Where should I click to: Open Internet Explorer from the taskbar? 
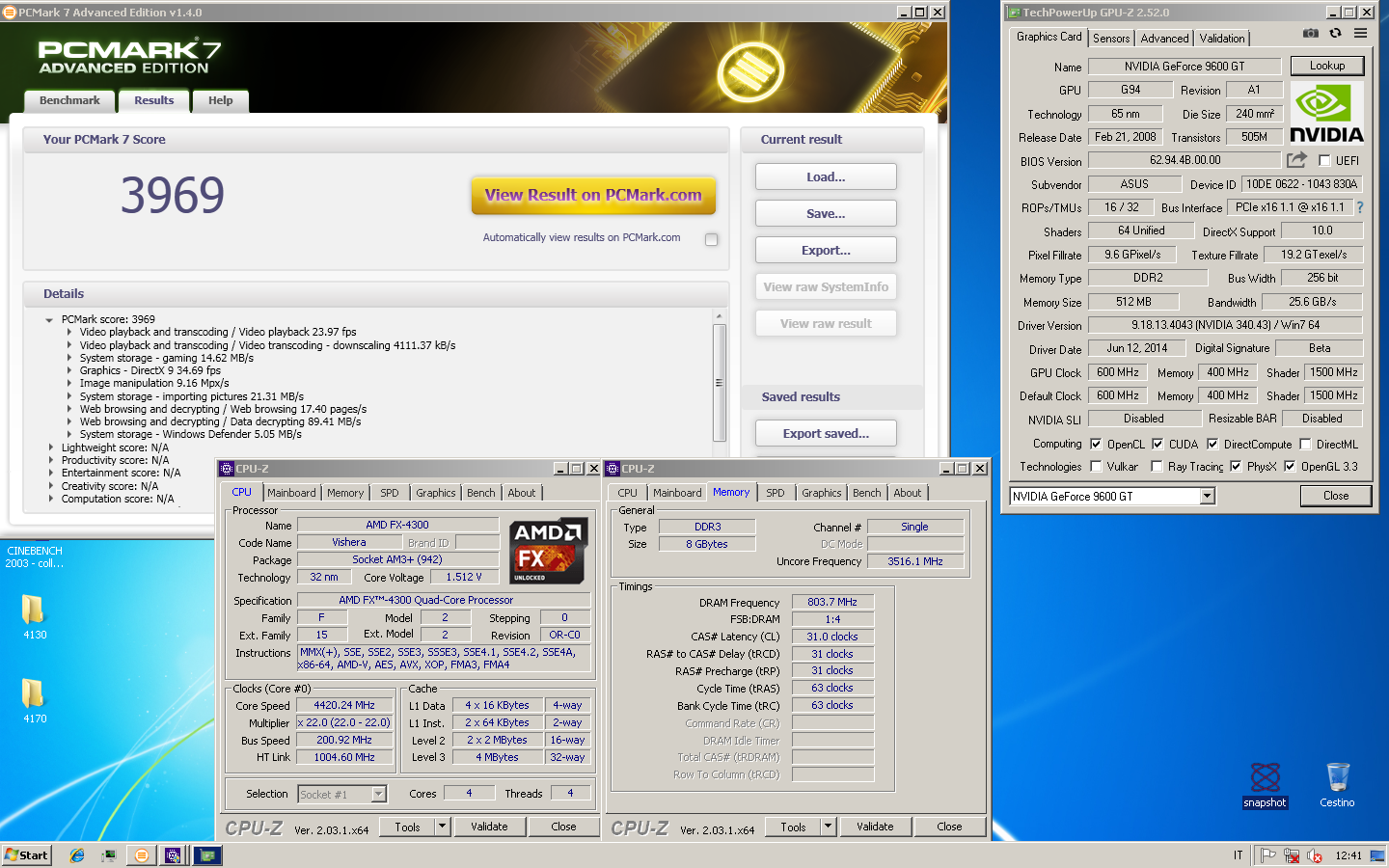tap(77, 855)
